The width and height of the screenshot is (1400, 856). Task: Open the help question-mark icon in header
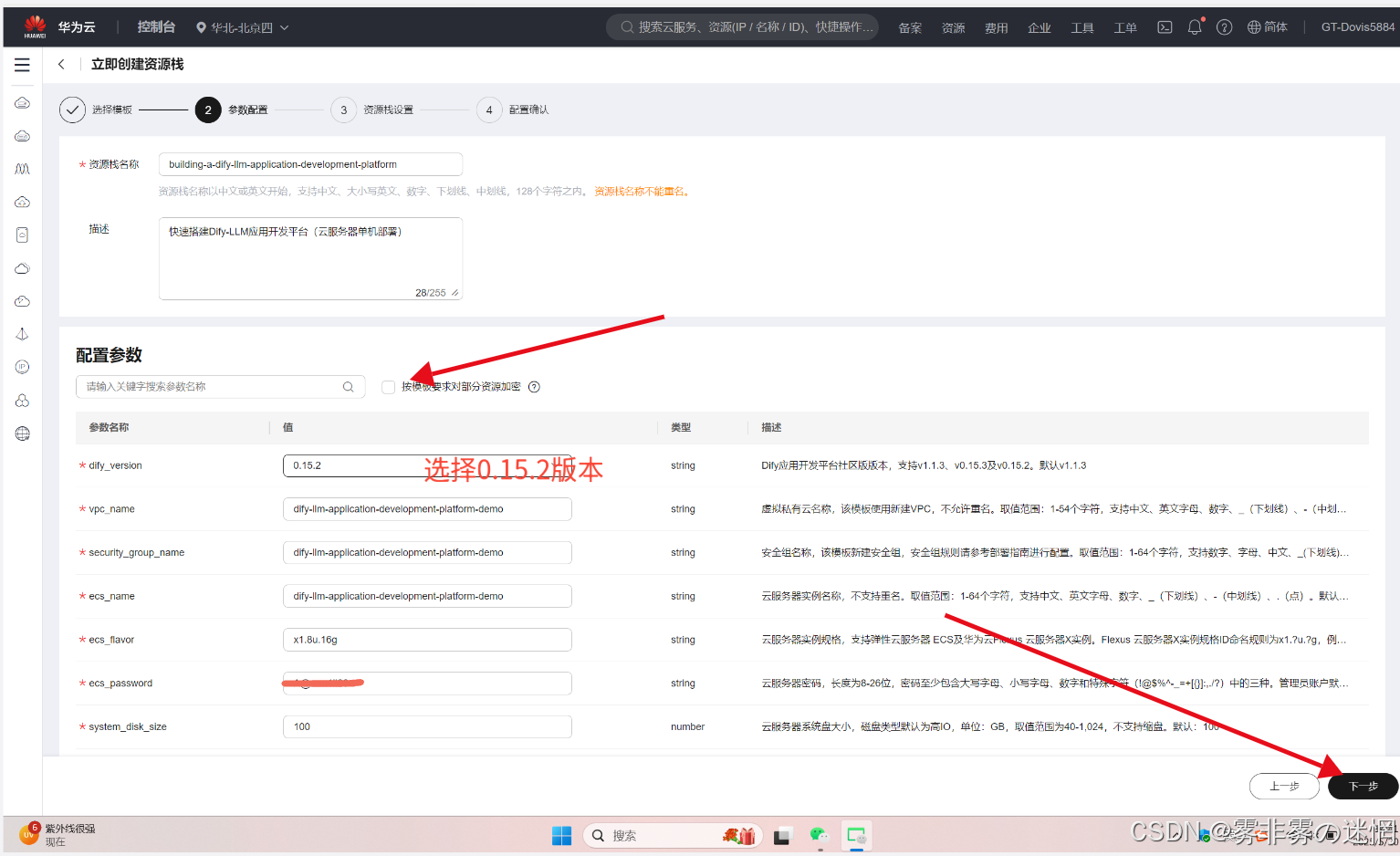coord(1225,27)
